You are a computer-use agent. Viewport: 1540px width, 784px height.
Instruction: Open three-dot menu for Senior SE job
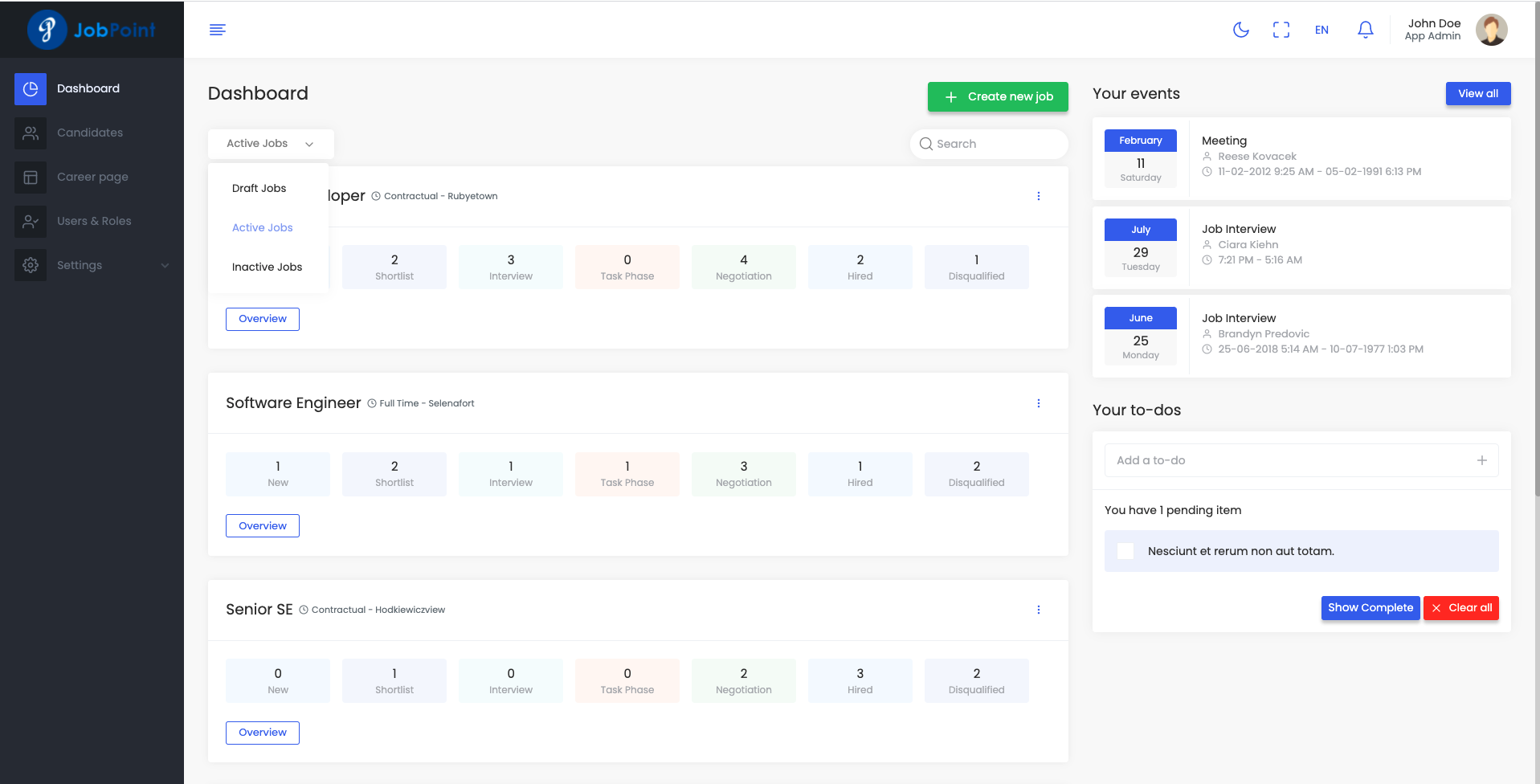1038,610
